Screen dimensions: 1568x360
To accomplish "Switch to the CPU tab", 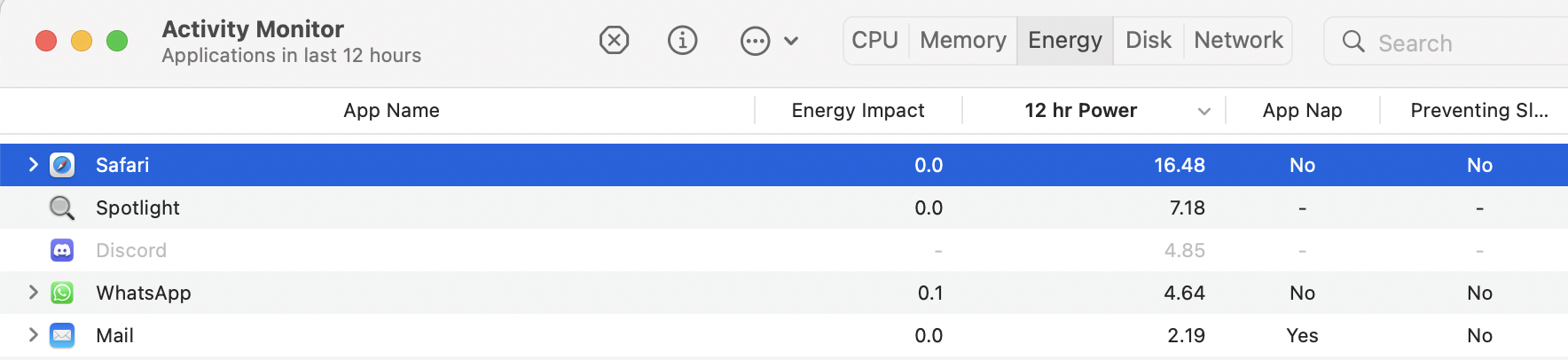I will tap(875, 40).
